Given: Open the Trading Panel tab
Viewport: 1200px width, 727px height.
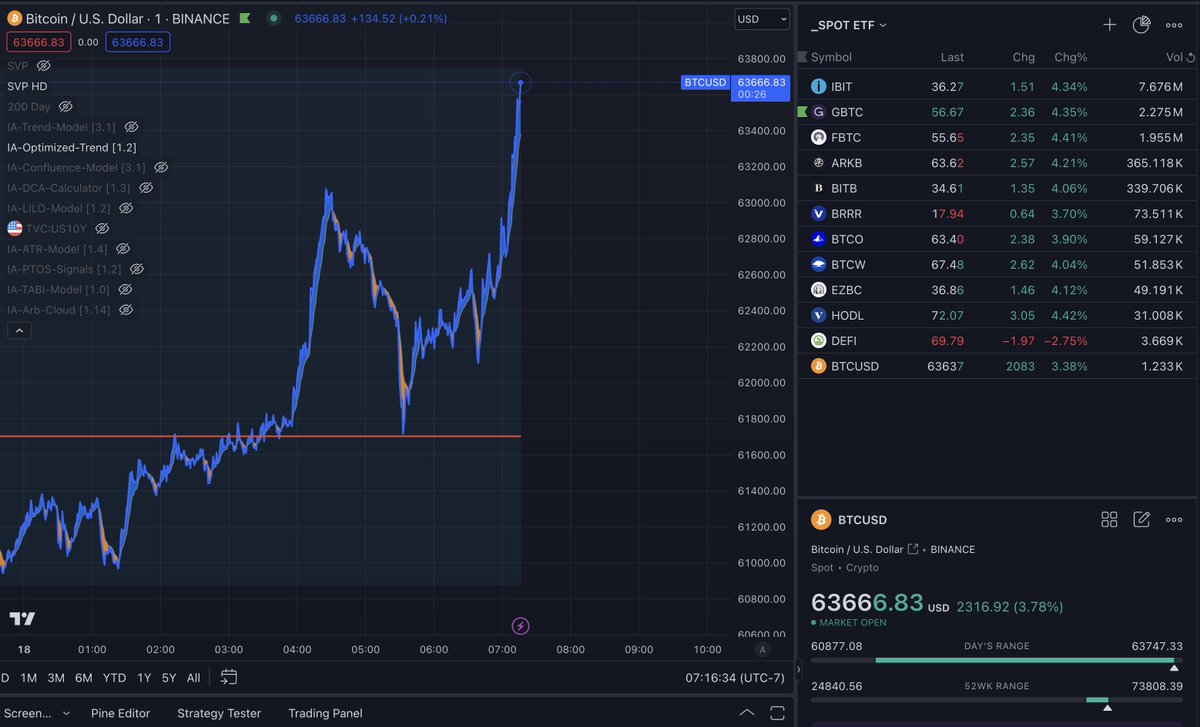Looking at the screenshot, I should (325, 713).
